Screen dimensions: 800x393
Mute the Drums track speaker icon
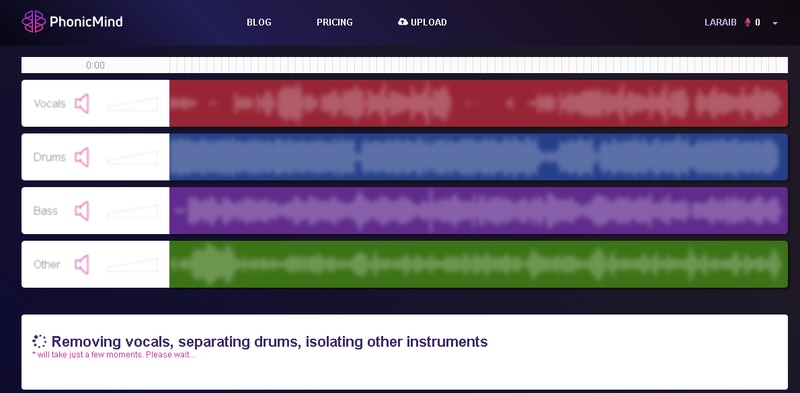coord(82,157)
